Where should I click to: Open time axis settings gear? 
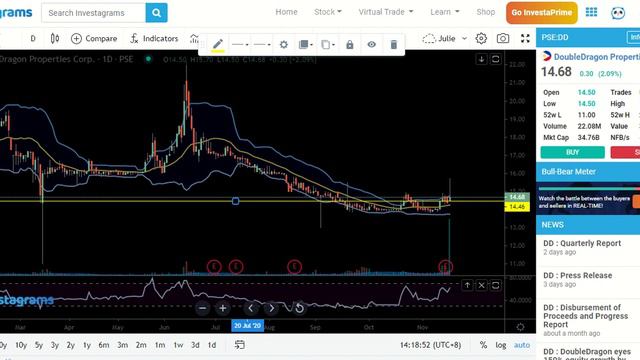(520, 327)
